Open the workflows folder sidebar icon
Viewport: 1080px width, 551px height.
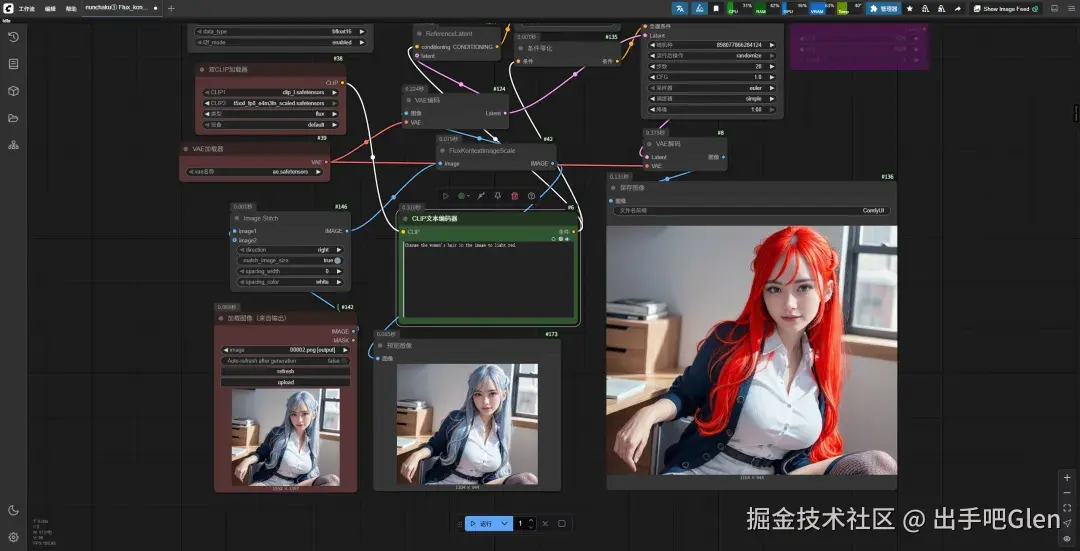tap(13, 118)
